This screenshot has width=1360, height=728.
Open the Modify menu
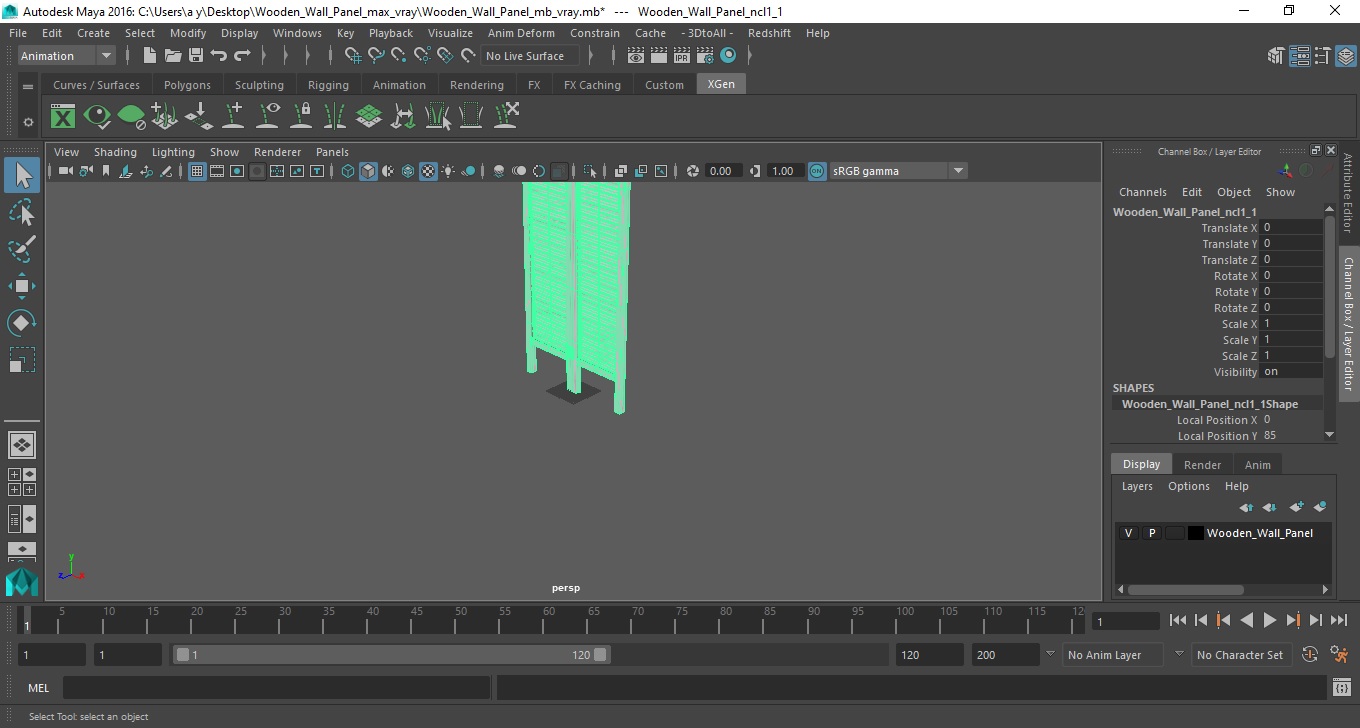(188, 33)
